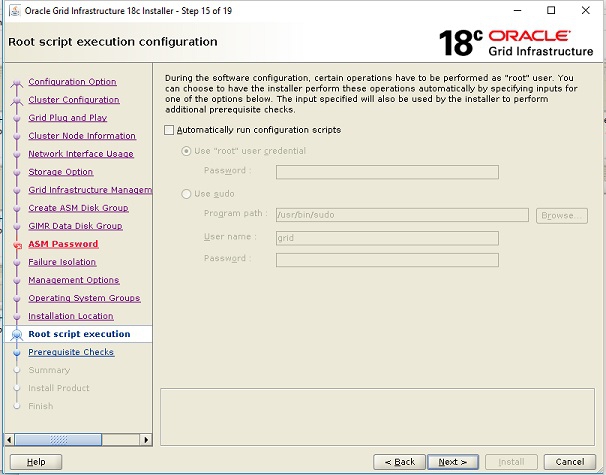The image size is (606, 475).
Task: Open the Configuration Option step
Action: (x=72, y=82)
